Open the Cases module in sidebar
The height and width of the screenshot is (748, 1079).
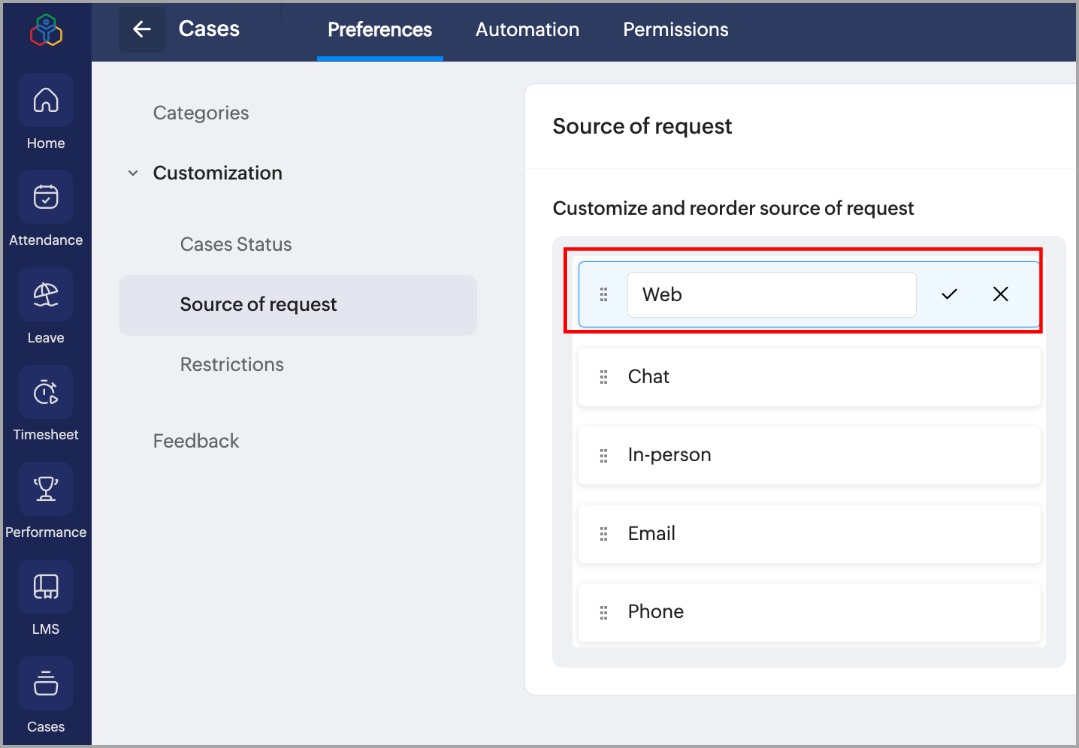click(x=46, y=684)
